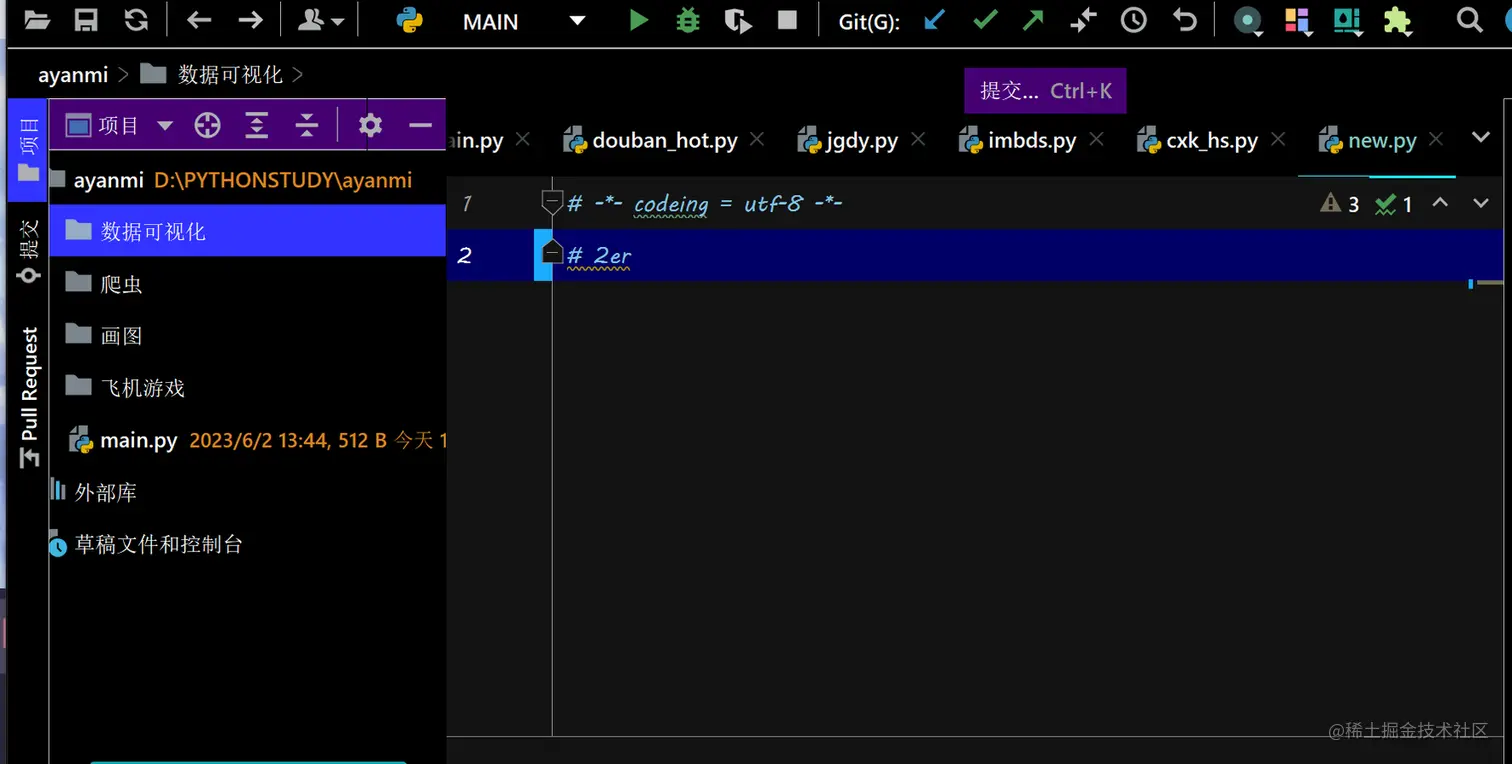The image size is (1512, 764).
Task: Close the jgdy.py tab
Action: 918,140
